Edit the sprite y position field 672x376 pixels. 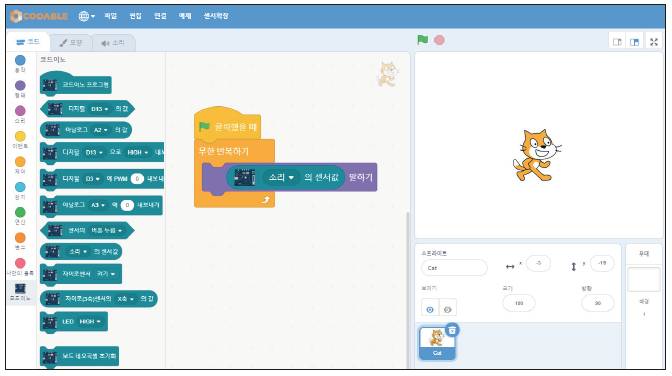(602, 263)
